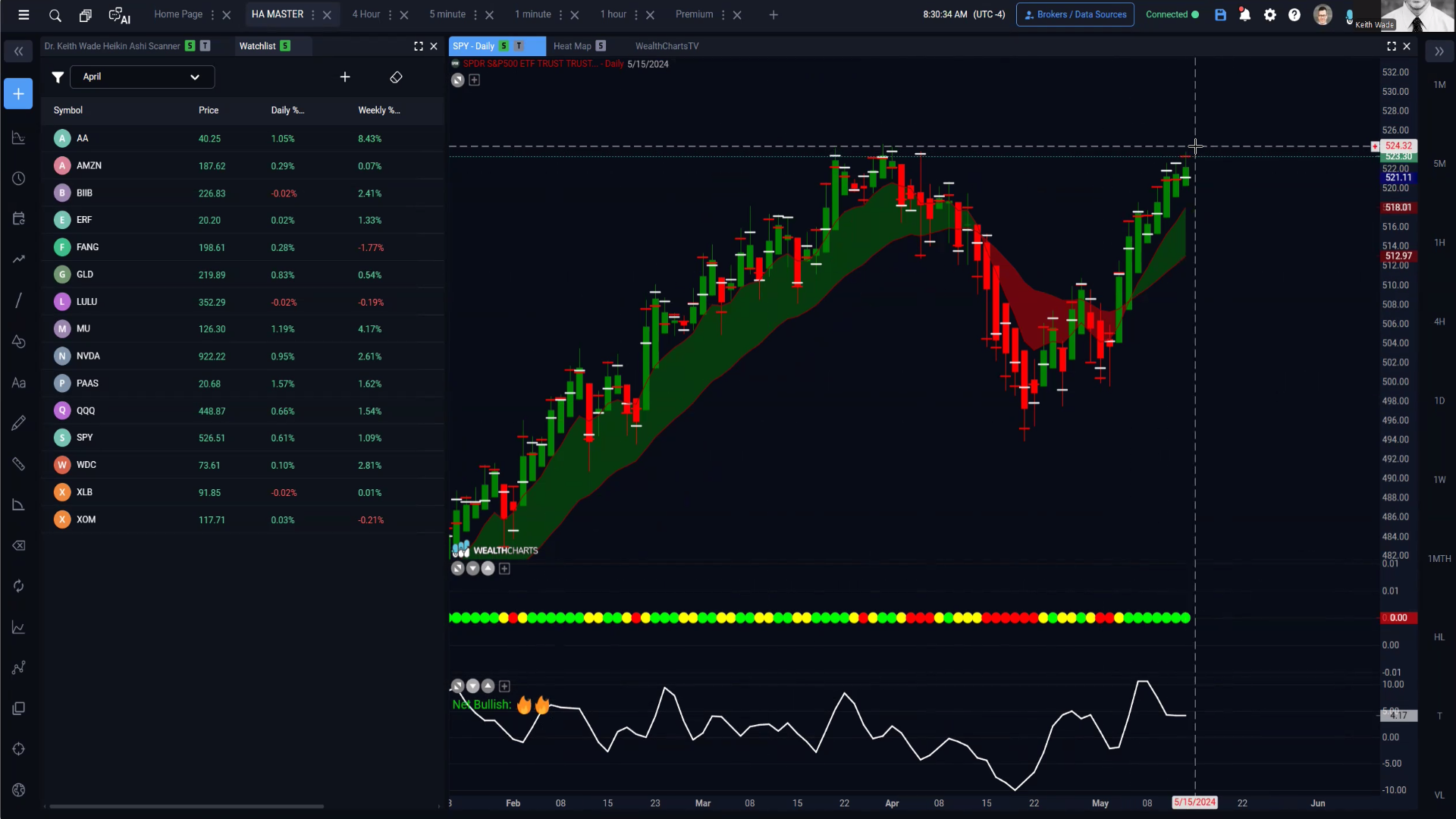This screenshot has width=1456, height=819.
Task: Sort watchlist by Price column header
Action: pyautogui.click(x=209, y=111)
